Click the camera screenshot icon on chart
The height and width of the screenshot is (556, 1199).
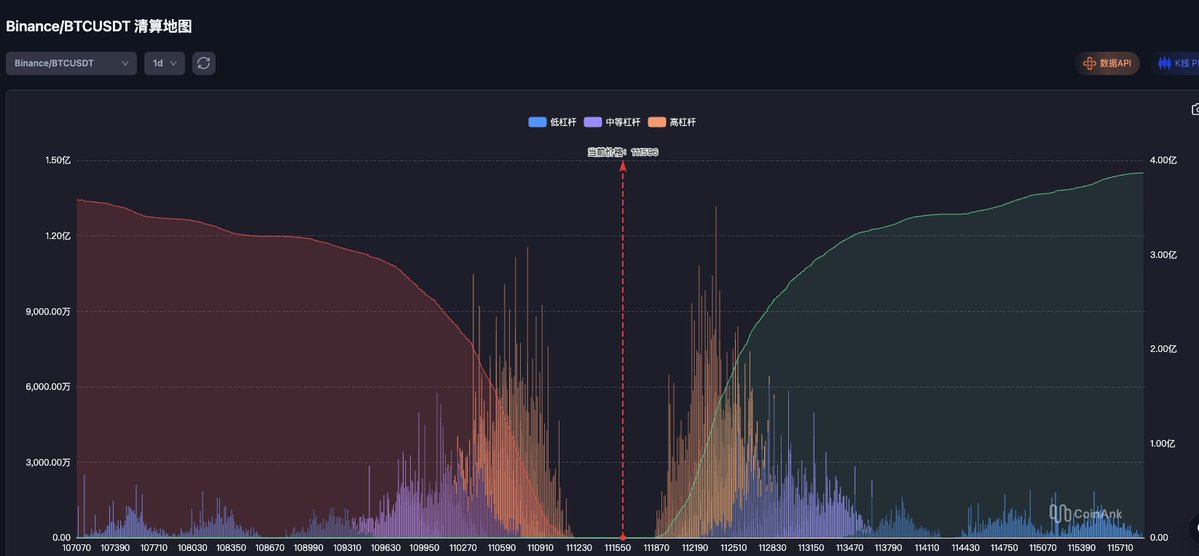(1194, 110)
